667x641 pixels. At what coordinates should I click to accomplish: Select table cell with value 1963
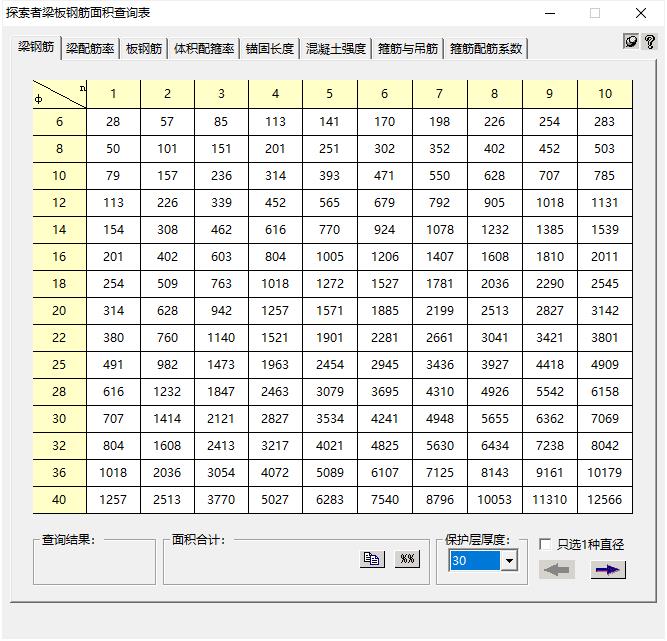click(276, 365)
